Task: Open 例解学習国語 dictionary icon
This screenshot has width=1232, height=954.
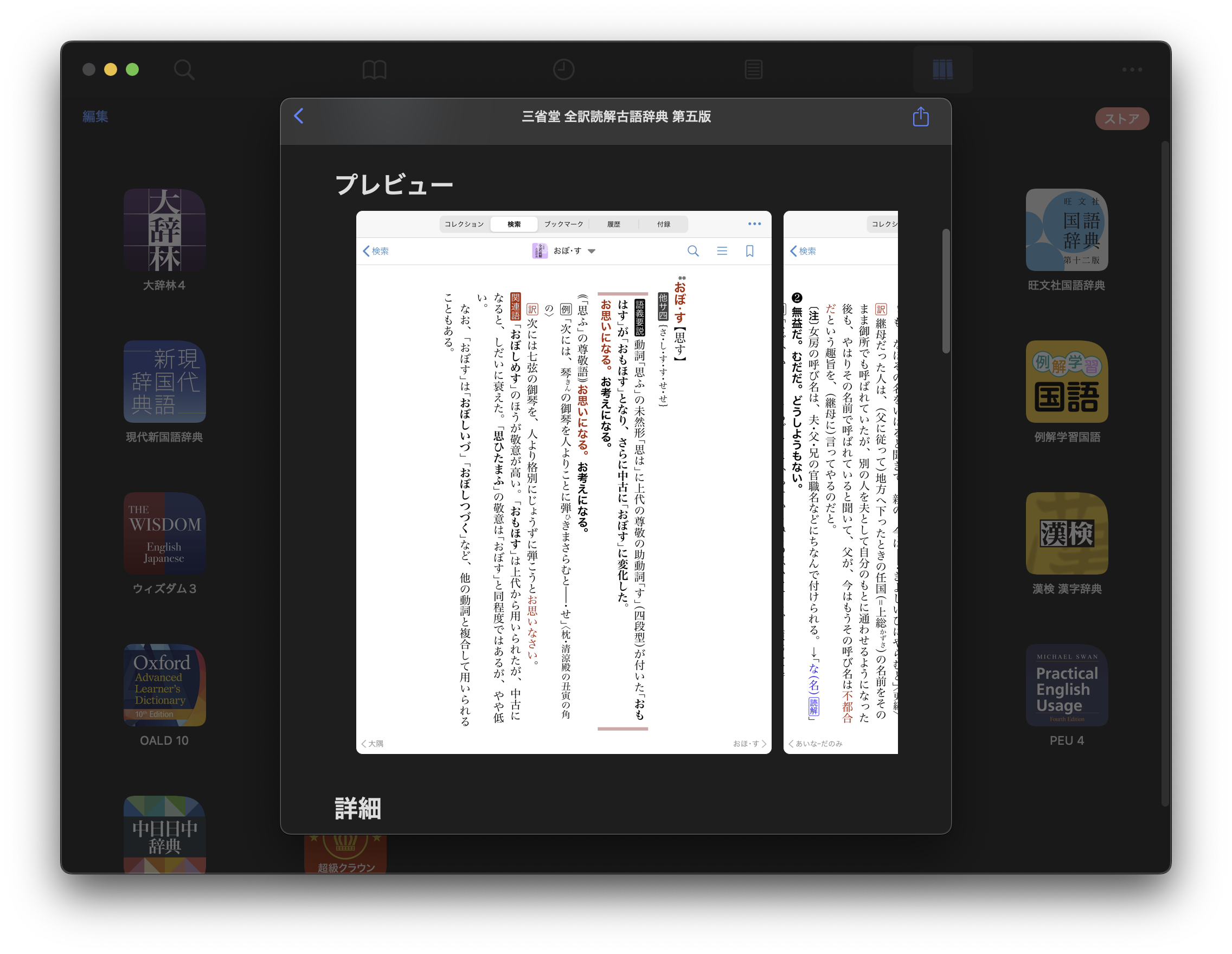Action: pos(1066,382)
